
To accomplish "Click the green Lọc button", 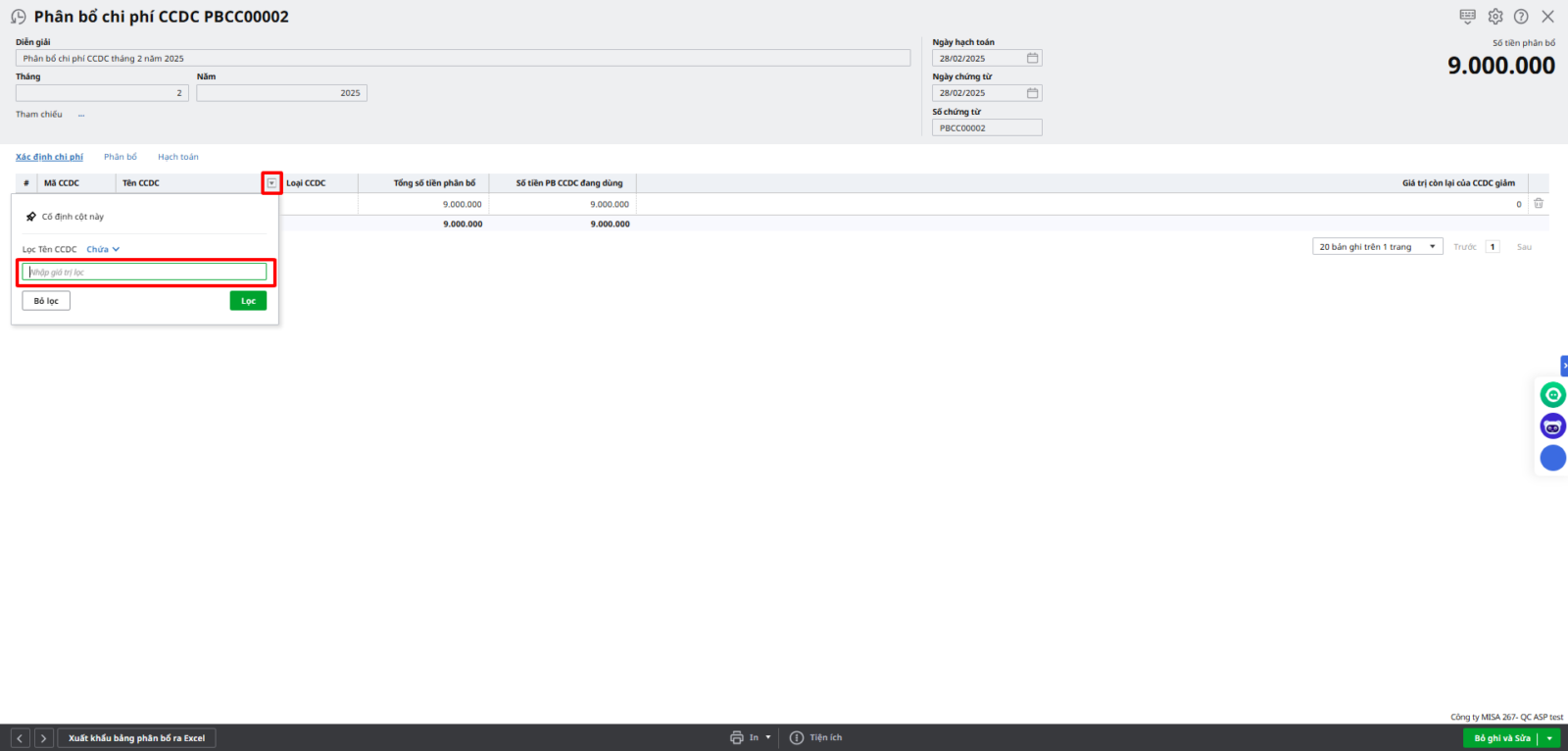I will coord(248,301).
